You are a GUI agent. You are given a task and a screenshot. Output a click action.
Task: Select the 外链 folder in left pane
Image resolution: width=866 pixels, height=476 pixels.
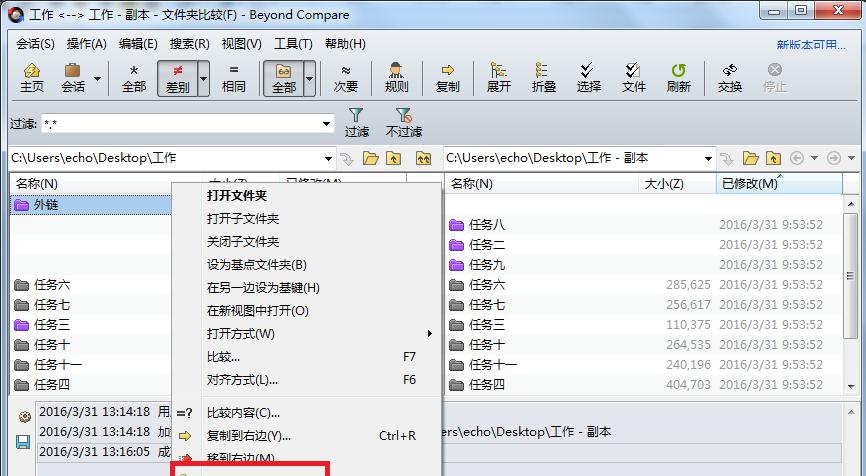(91, 205)
